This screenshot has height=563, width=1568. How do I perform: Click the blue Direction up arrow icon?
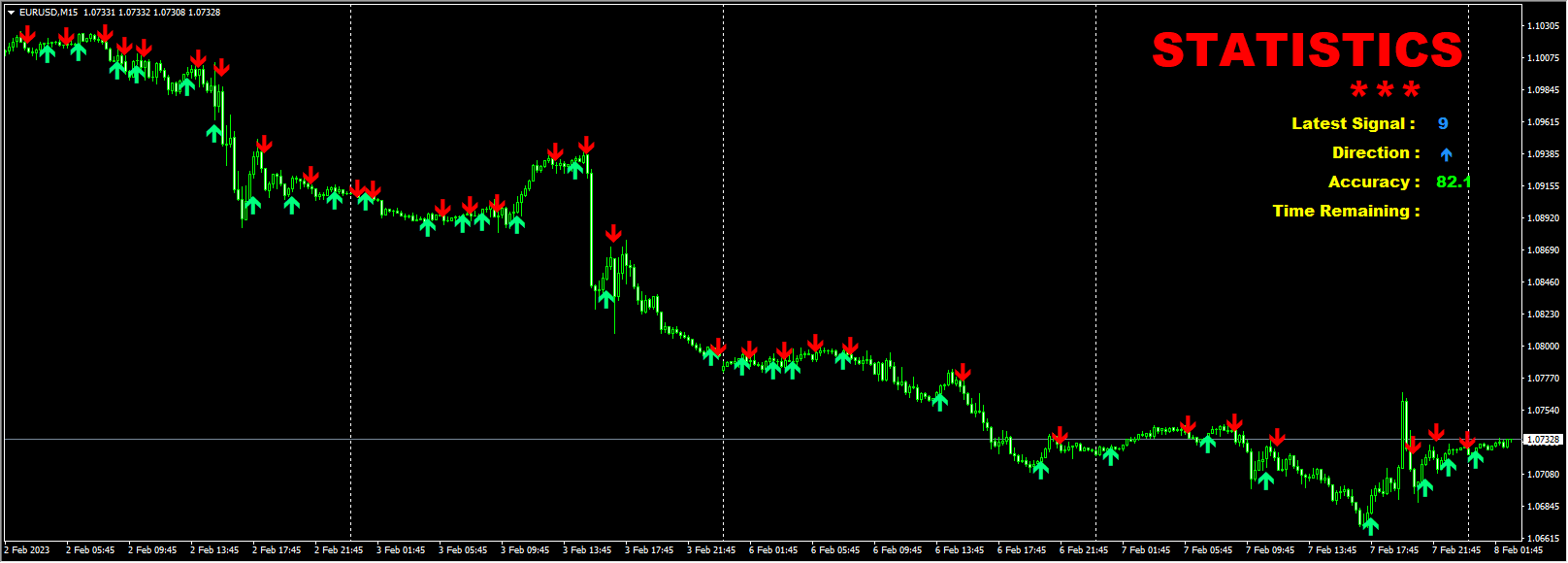click(x=1446, y=154)
